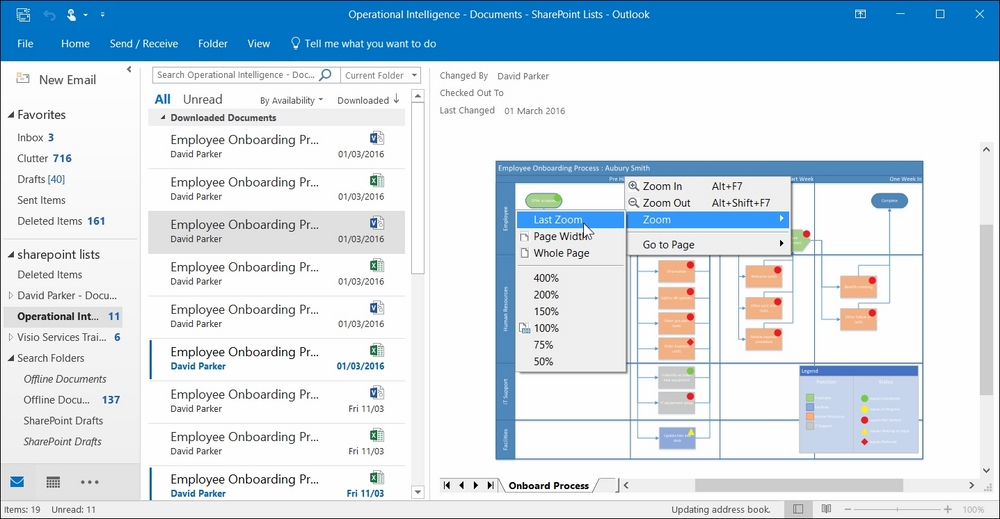Open Clutter folder
Screen dimensions: 1000x519
[45, 158]
